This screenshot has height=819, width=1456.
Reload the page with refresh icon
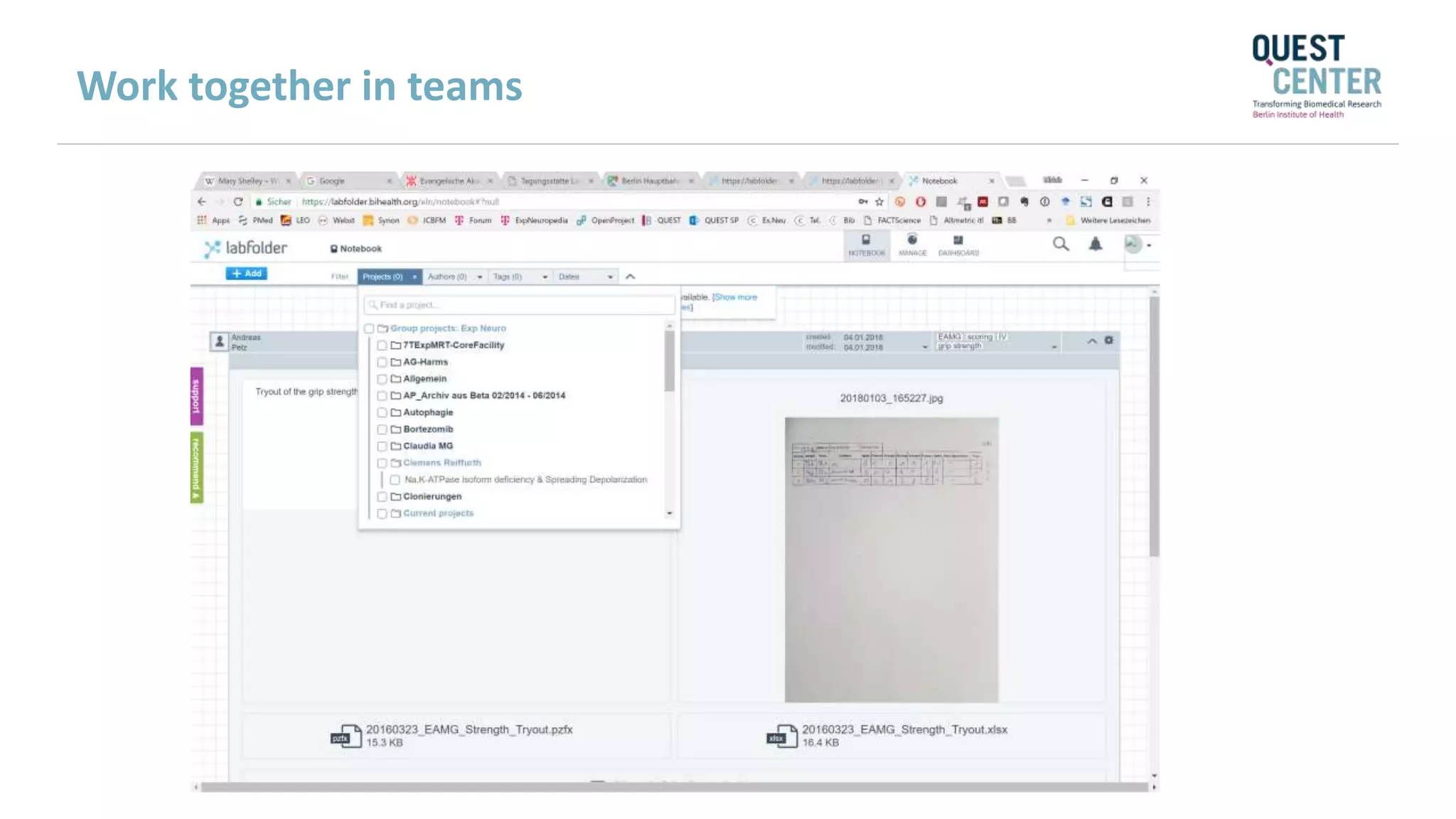tap(238, 202)
